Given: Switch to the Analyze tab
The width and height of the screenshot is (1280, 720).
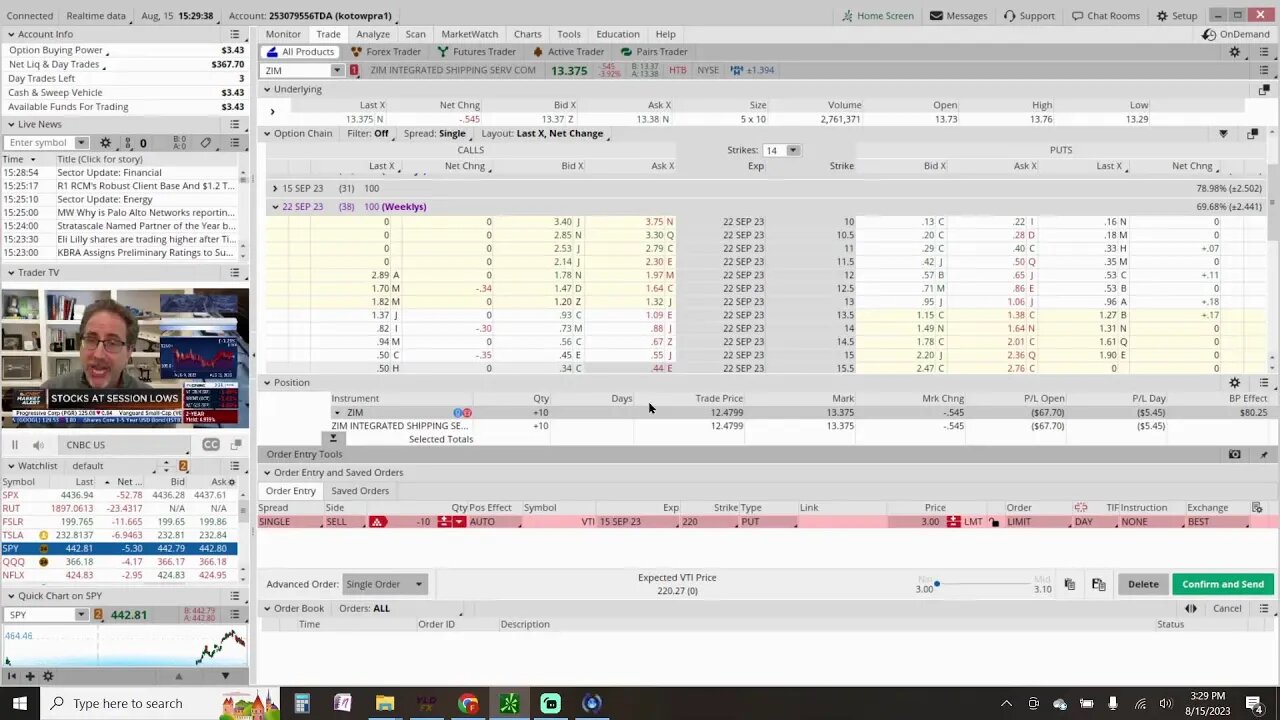Looking at the screenshot, I should [373, 34].
